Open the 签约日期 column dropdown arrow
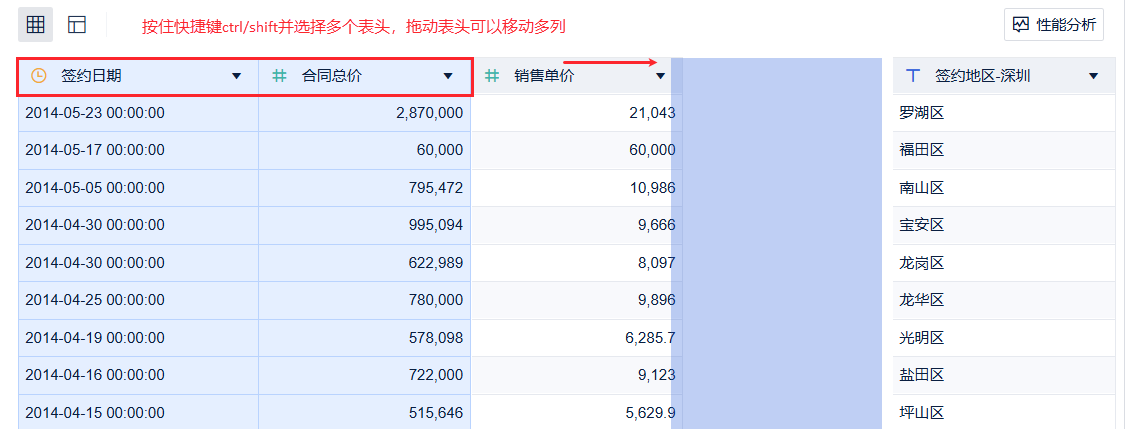Screen dimensions: 1125x429 (x=237, y=76)
